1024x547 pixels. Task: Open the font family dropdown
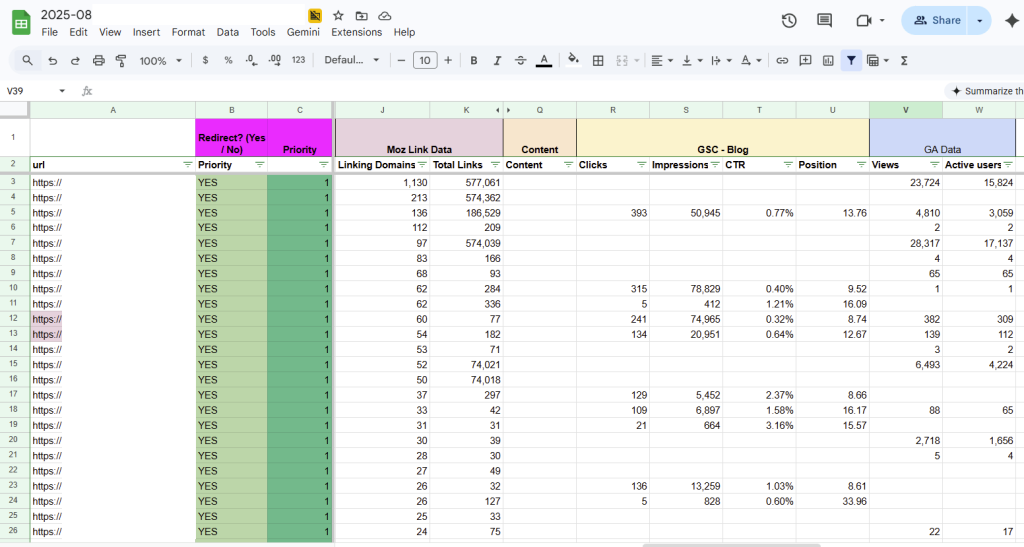pos(352,61)
